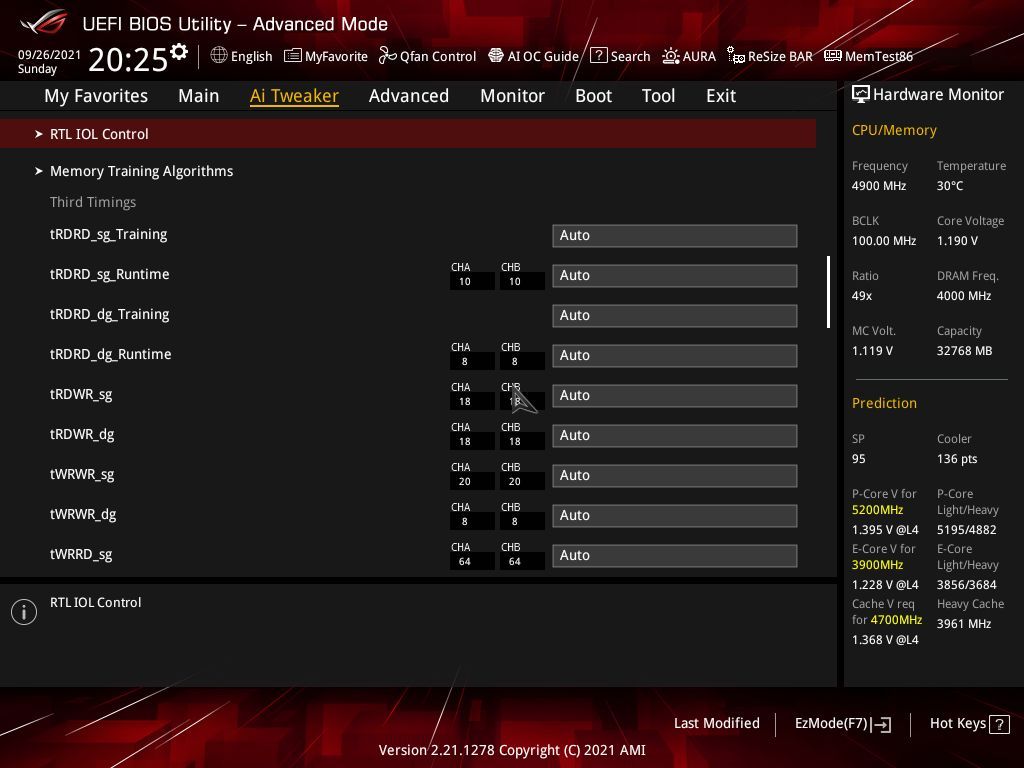The image size is (1024, 768).
Task: Expand the RTL IOL Control submenu arrow
Action: [x=39, y=134]
